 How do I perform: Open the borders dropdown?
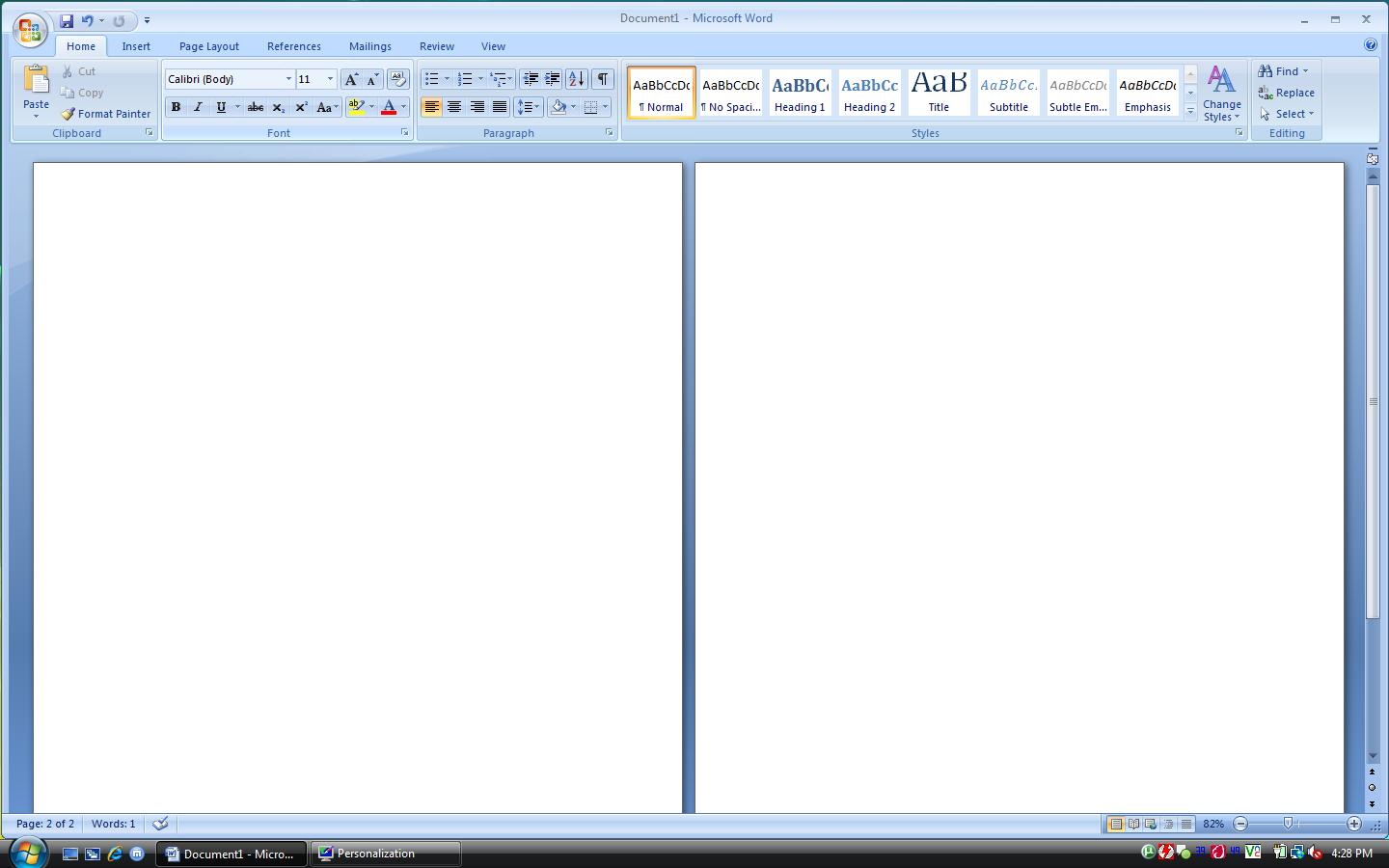click(605, 107)
